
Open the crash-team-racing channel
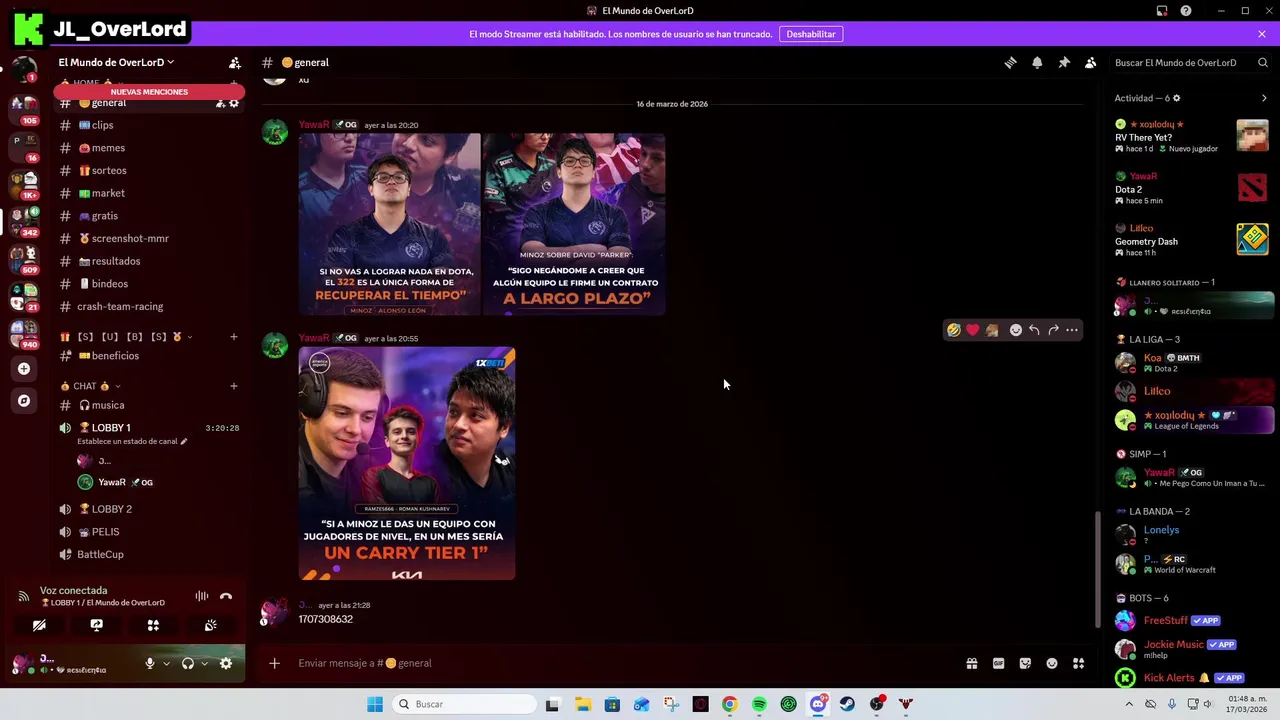150,306
